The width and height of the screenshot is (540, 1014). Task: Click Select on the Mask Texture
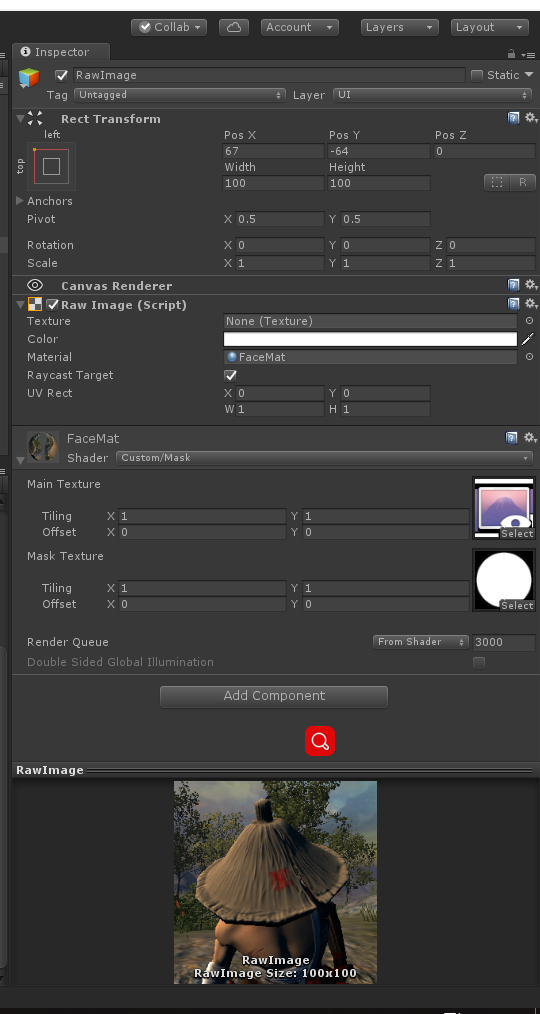click(517, 605)
